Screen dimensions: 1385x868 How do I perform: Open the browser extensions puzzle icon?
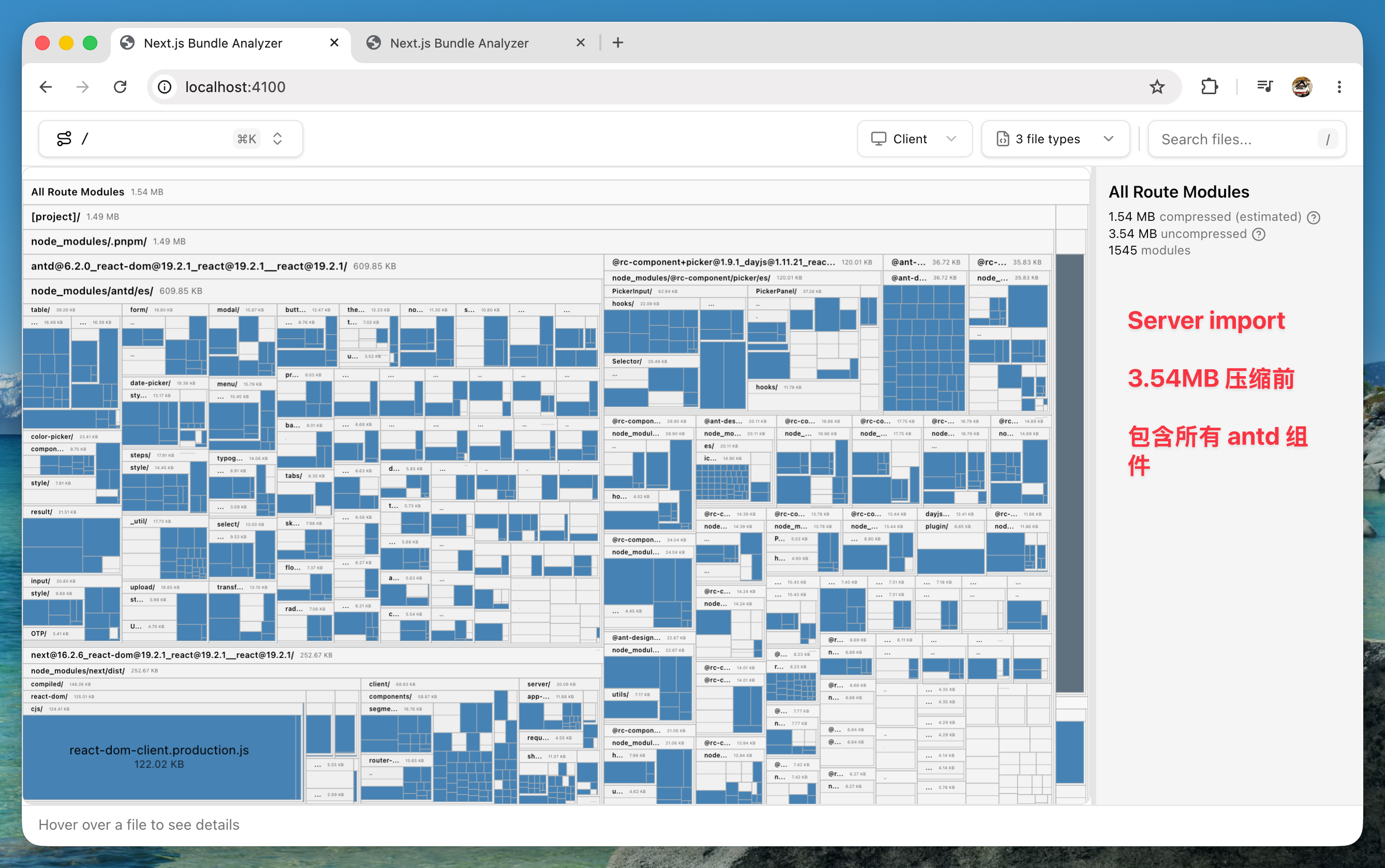click(1209, 87)
